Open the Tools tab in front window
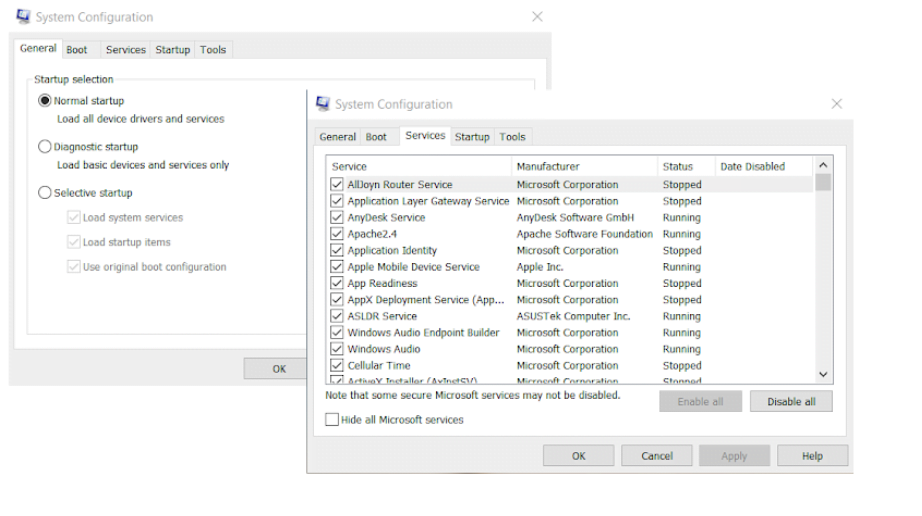 click(x=512, y=137)
